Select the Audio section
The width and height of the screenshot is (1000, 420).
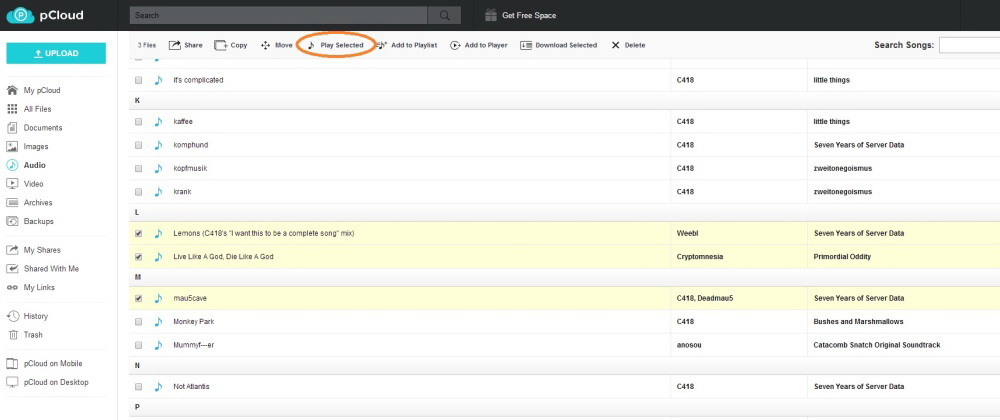tap(34, 165)
